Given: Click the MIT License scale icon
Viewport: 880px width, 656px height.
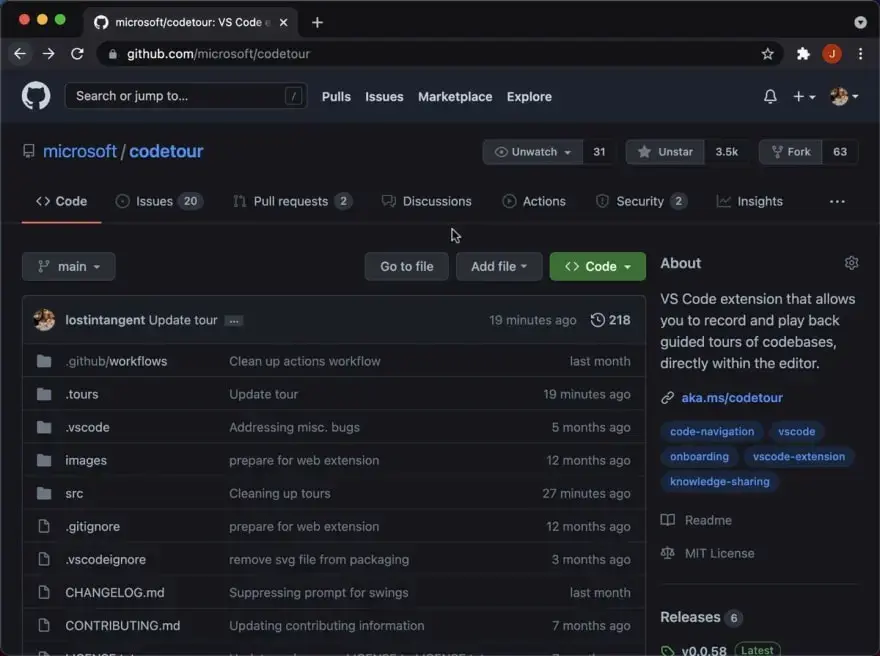Looking at the screenshot, I should [667, 553].
